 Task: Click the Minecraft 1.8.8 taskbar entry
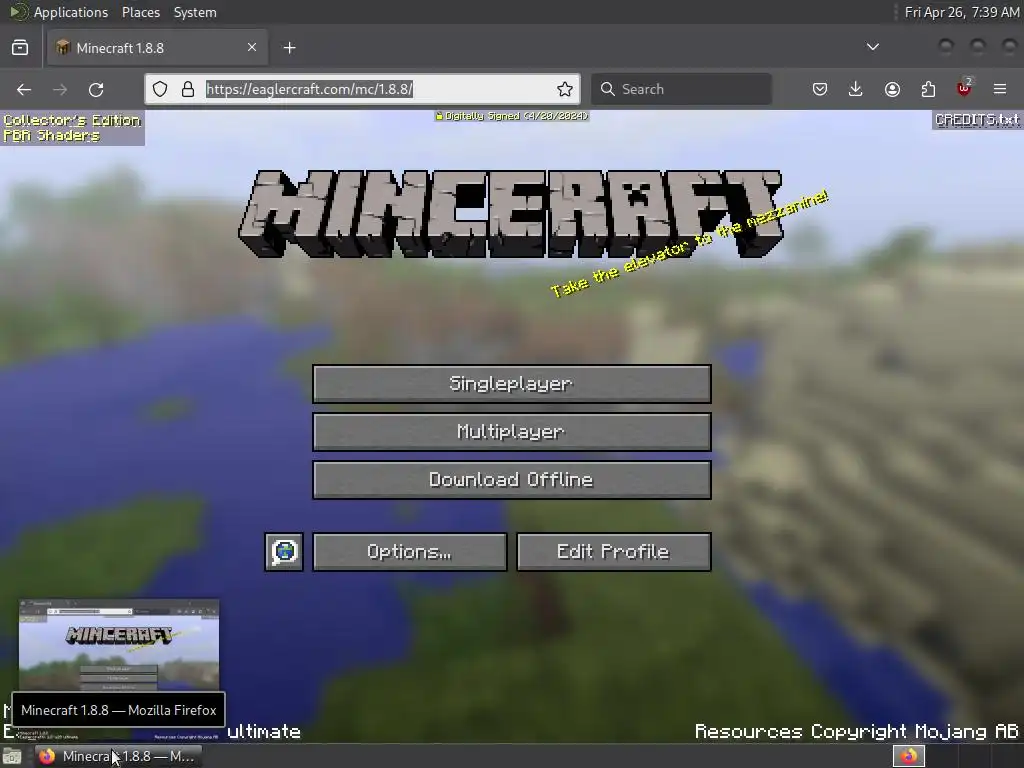pyautogui.click(x=118, y=756)
